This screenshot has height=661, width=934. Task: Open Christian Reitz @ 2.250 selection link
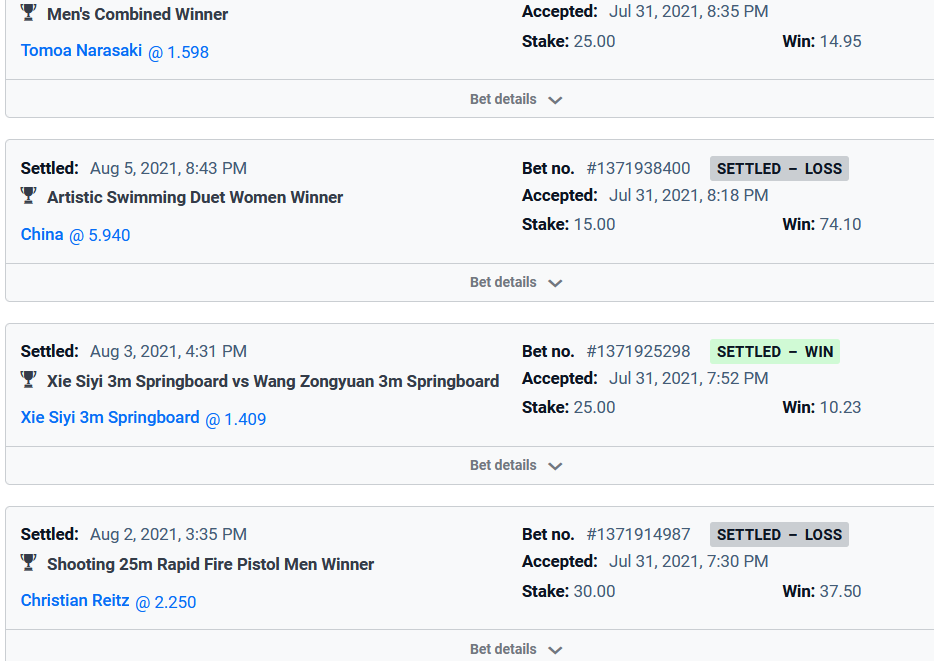[108, 601]
